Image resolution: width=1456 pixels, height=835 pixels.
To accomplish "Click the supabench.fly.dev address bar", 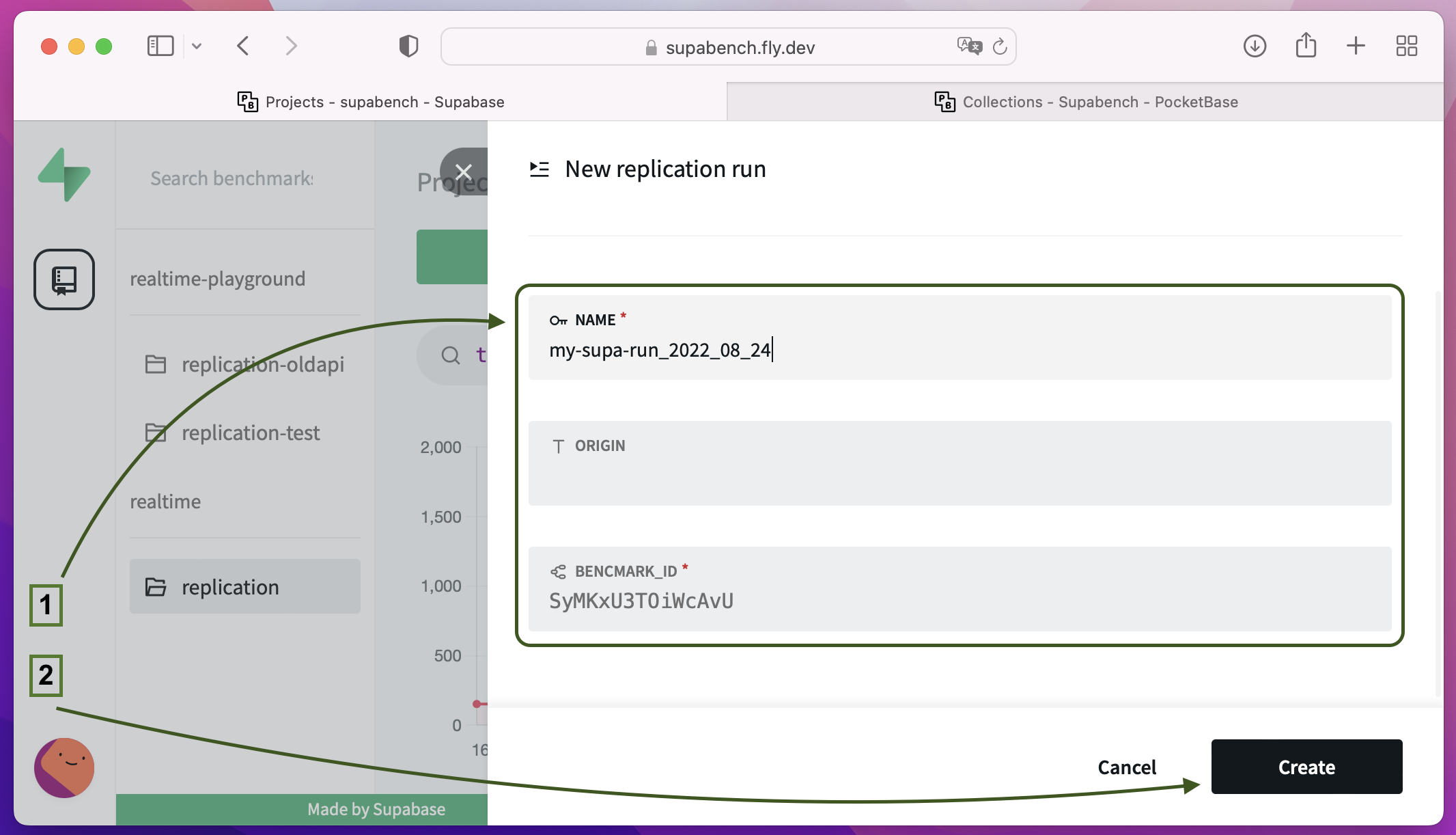I will [729, 46].
